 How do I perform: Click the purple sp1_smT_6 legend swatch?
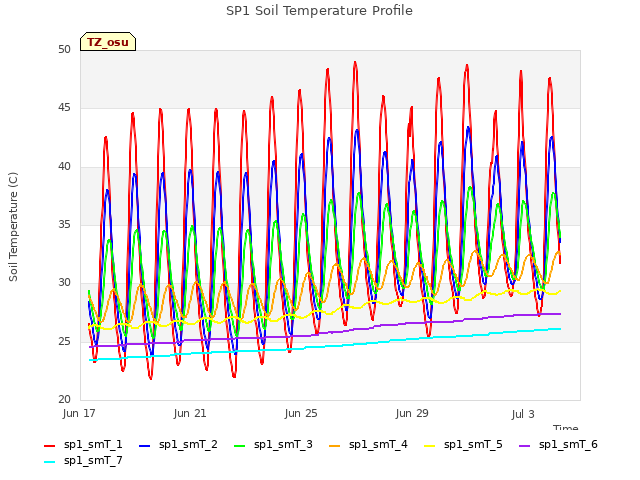(524, 446)
